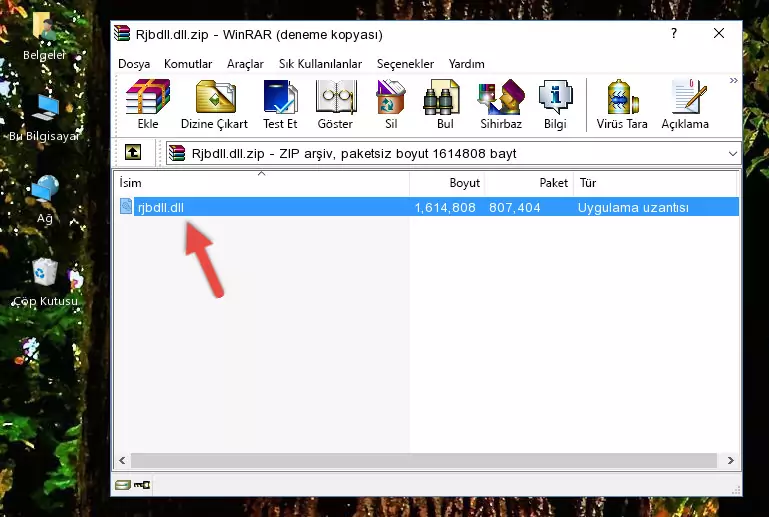The image size is (769, 517).
Task: Close the WinRAR window
Action: pyautogui.click(x=718, y=33)
